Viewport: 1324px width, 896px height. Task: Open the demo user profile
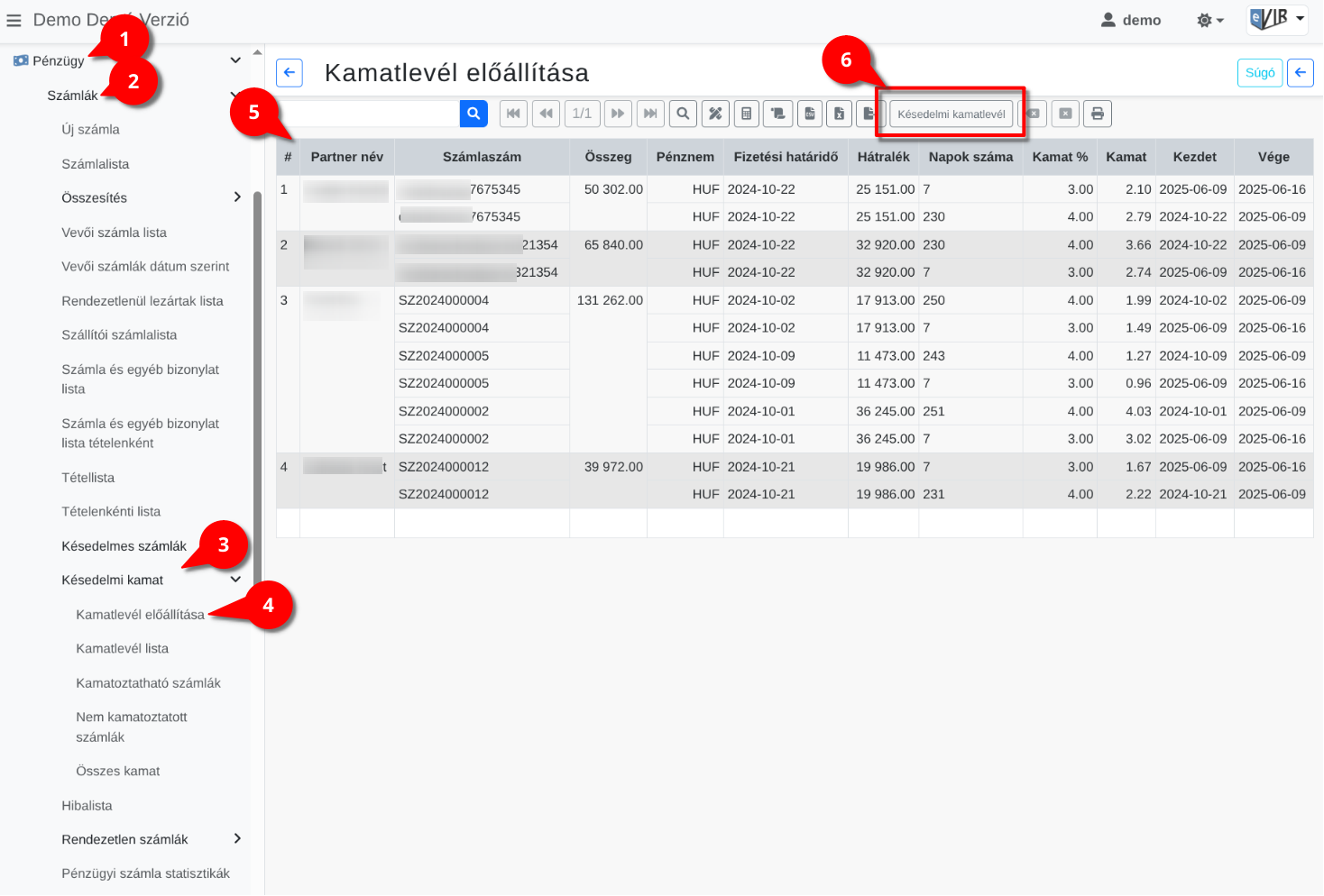(x=1131, y=20)
